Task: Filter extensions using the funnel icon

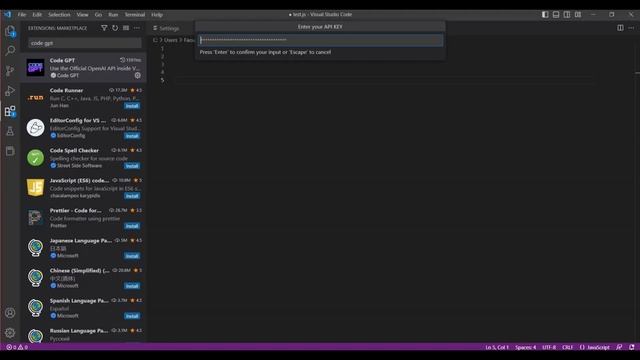Action: click(104, 28)
